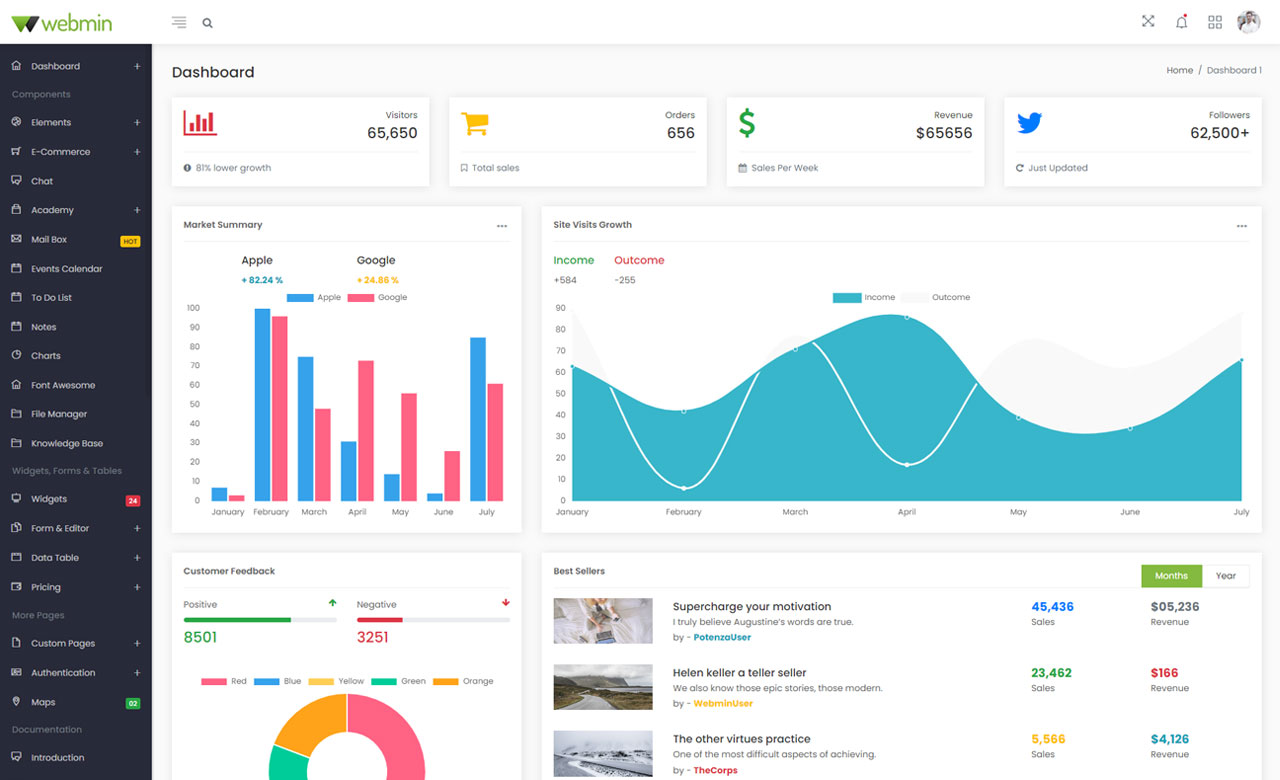Open thumbnail for Supercharge your motivation
This screenshot has height=780, width=1280.
coord(603,621)
